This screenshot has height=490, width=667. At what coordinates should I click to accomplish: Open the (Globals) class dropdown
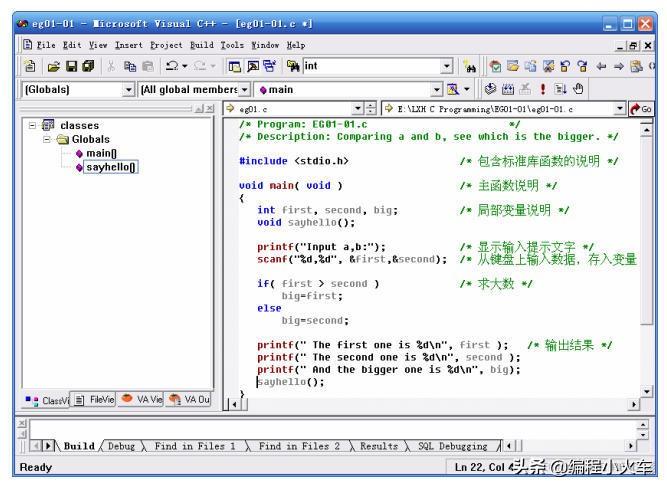pyautogui.click(x=128, y=90)
